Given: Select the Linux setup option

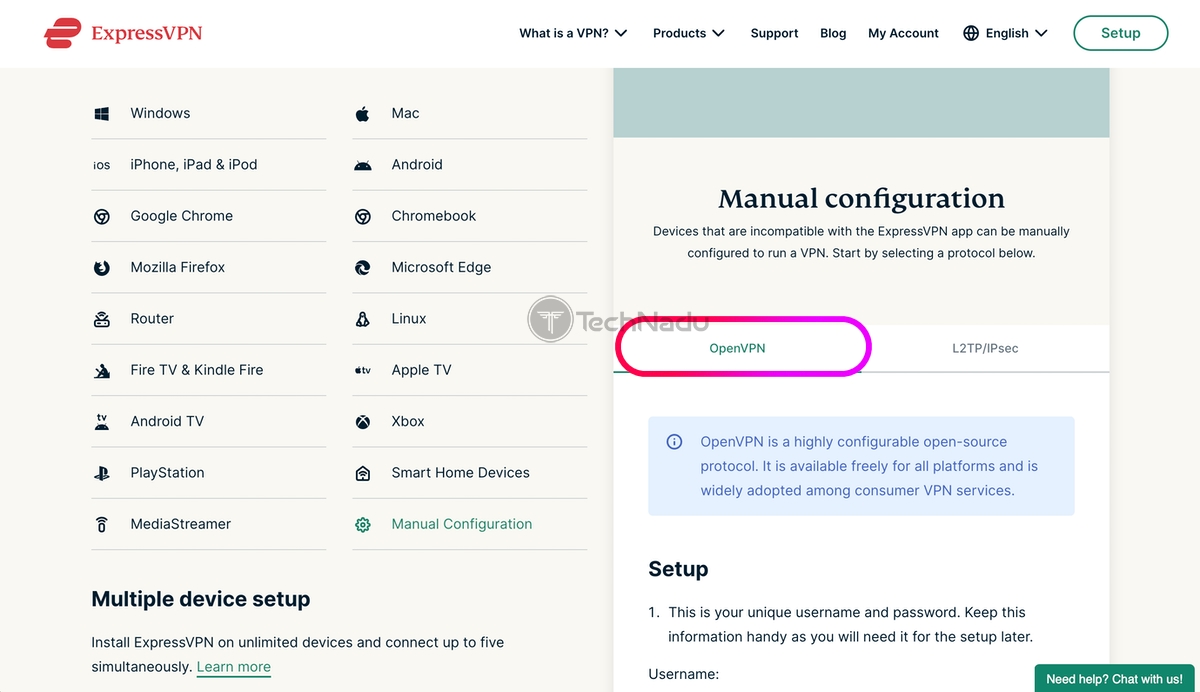Looking at the screenshot, I should (x=469, y=319).
